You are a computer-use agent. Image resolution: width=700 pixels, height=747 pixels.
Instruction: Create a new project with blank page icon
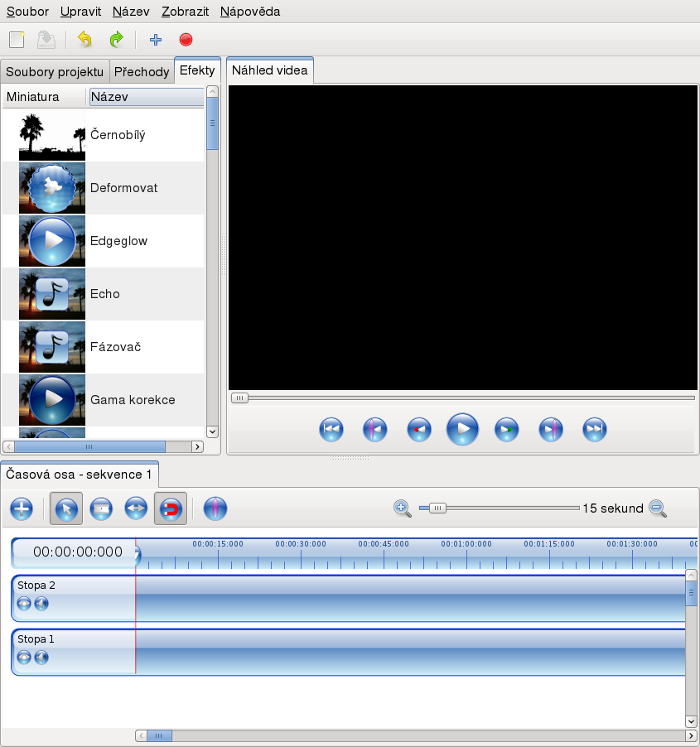[17, 40]
